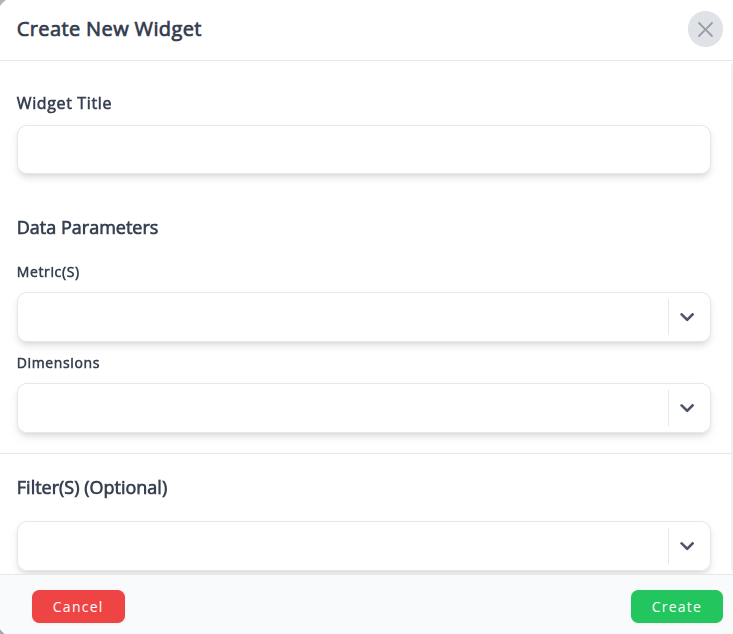Screen dimensions: 733x634
Task: Close the Create New Widget dialog
Action: pyautogui.click(x=705, y=30)
